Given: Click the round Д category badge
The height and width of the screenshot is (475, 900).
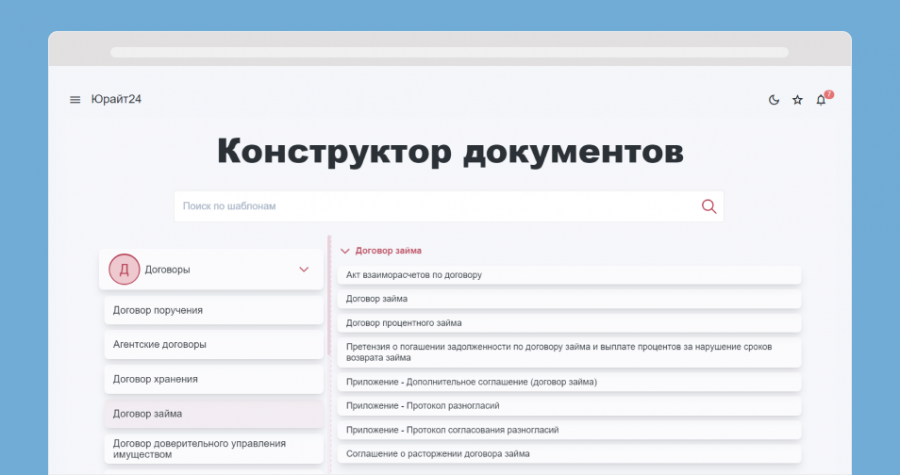Looking at the screenshot, I should [x=124, y=270].
